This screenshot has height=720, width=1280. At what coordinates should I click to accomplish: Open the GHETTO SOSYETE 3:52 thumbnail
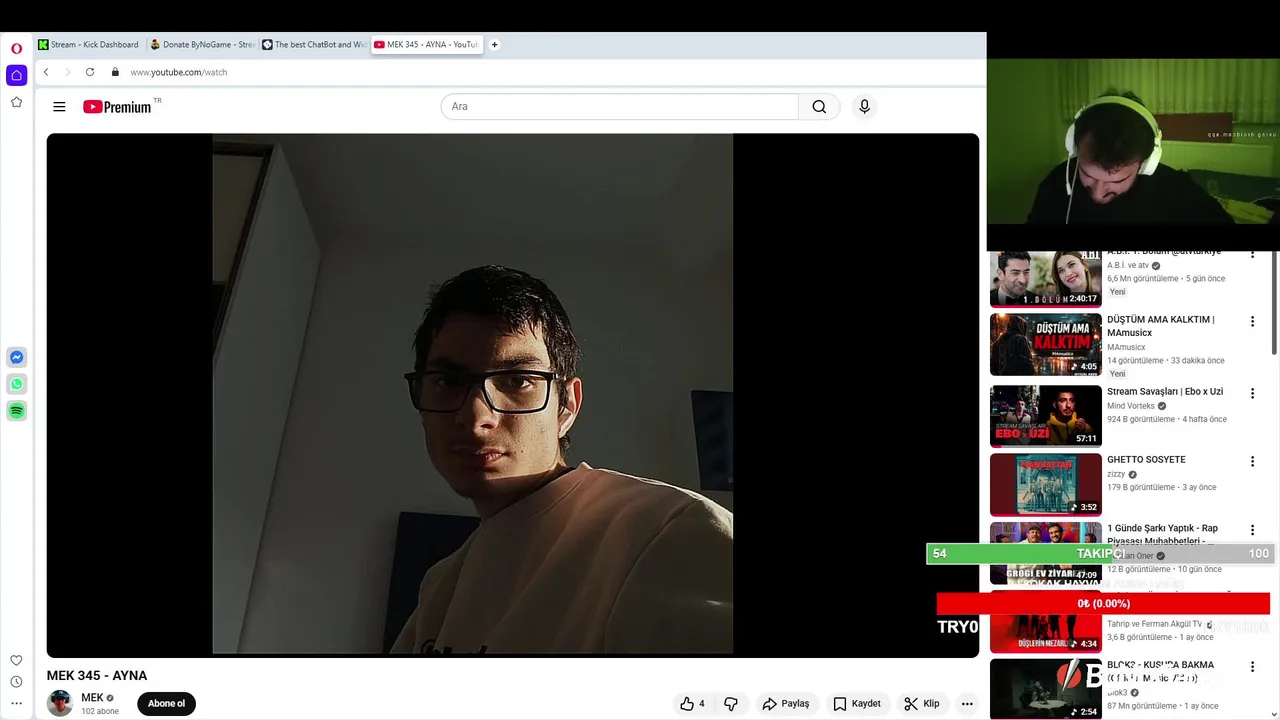pyautogui.click(x=1045, y=484)
